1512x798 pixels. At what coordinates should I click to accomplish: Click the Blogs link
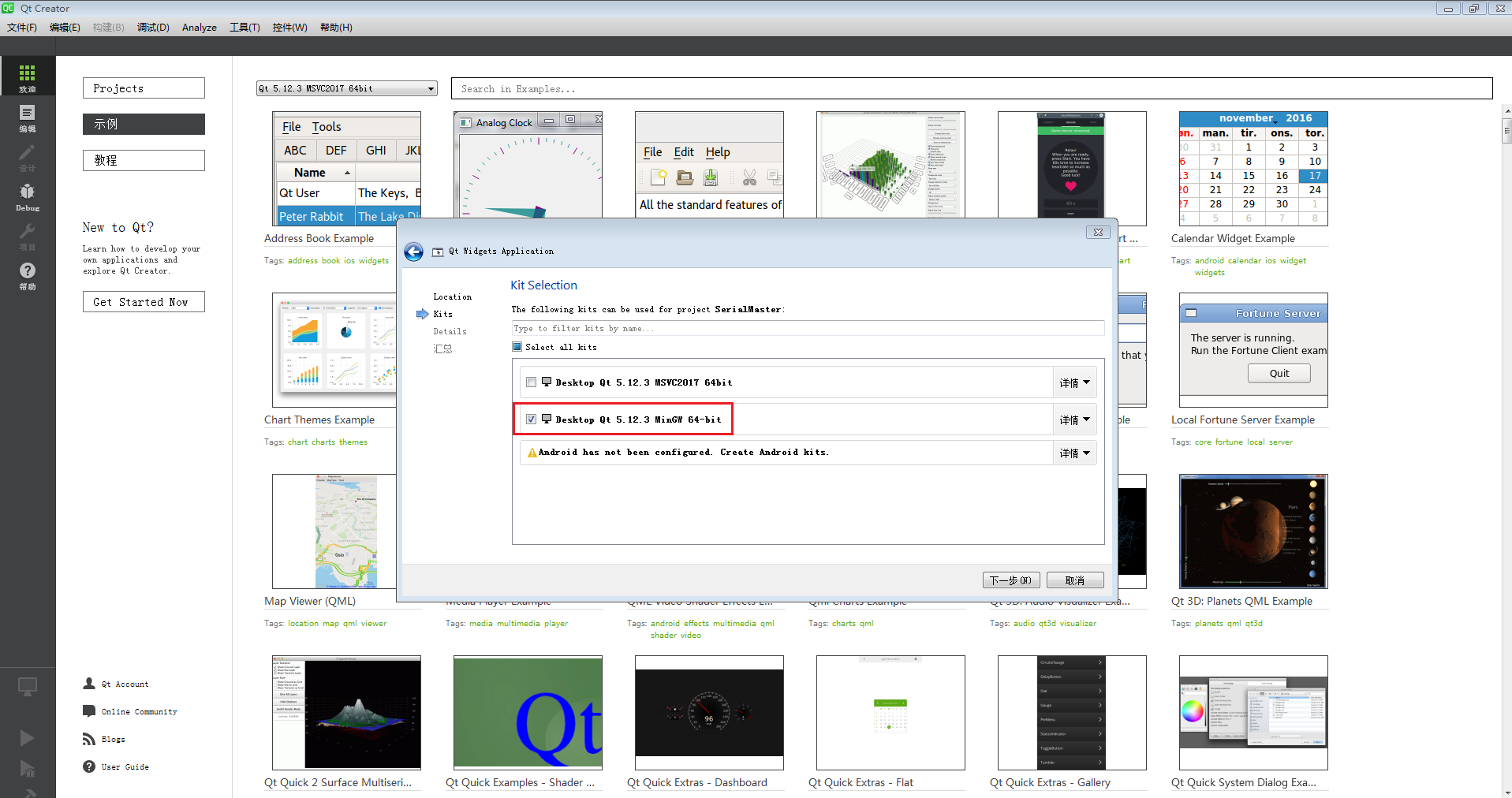click(113, 739)
